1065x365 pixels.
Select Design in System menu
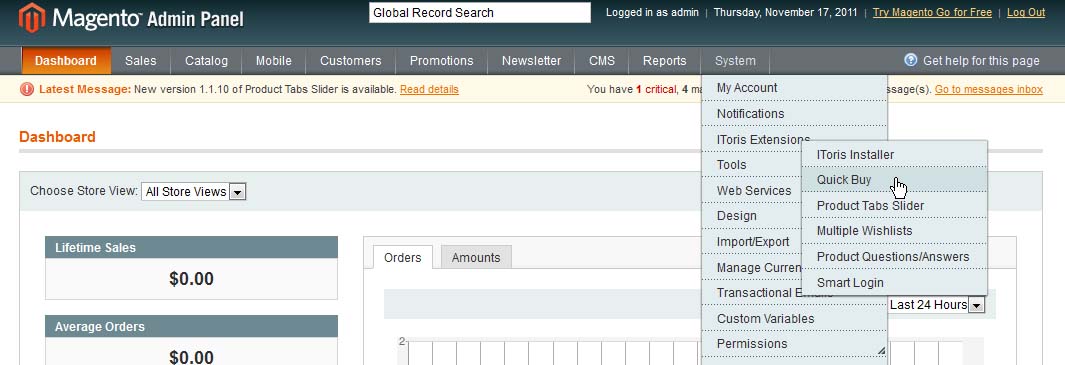(752, 215)
